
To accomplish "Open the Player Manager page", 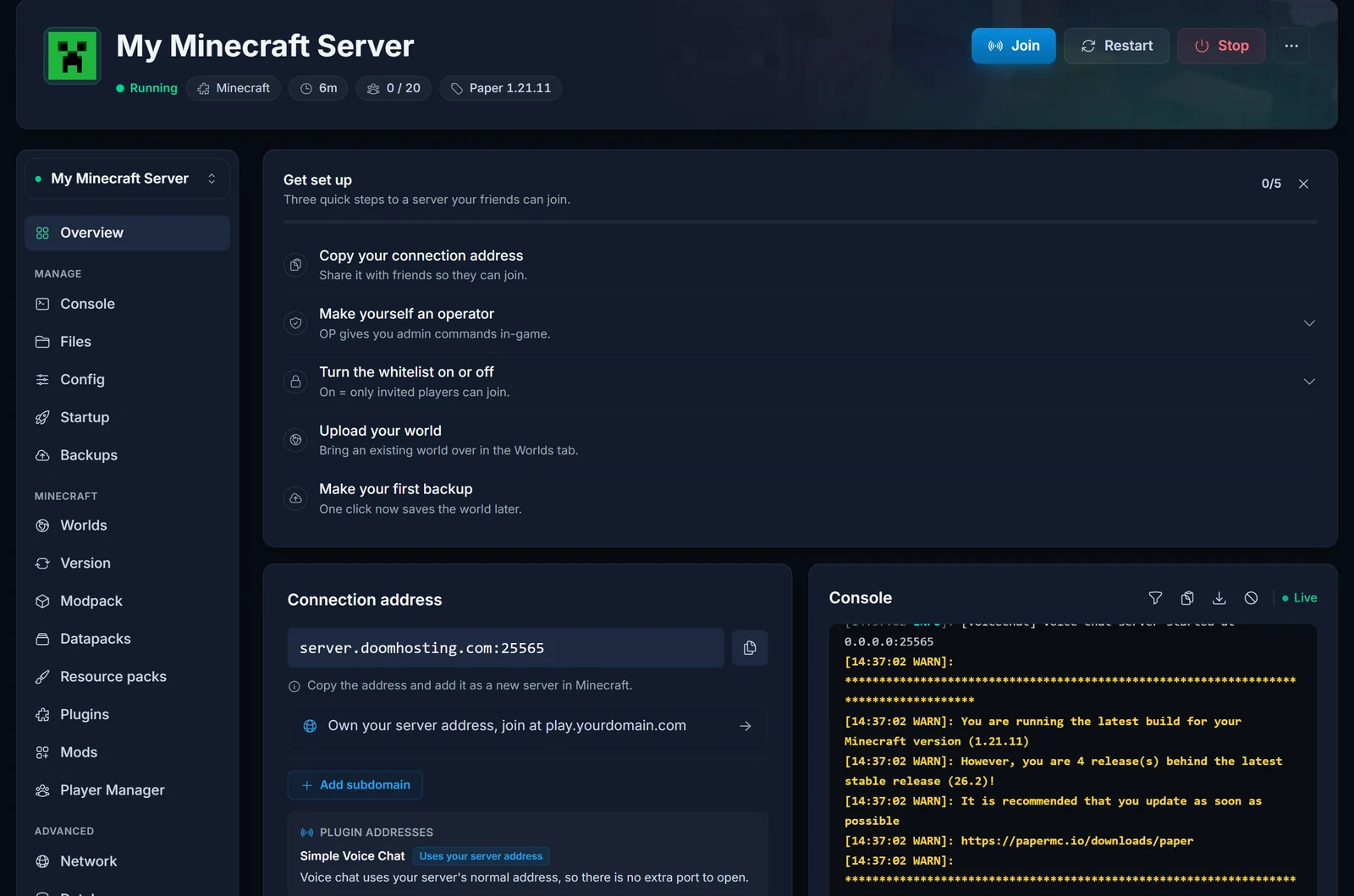I will point(127,790).
